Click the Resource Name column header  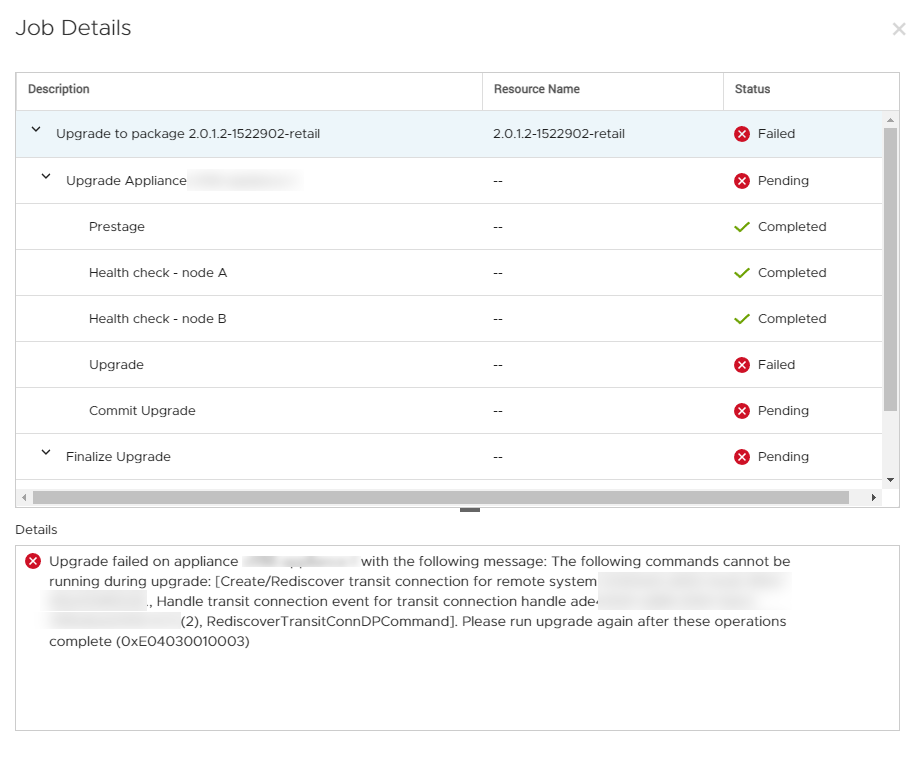pos(536,89)
